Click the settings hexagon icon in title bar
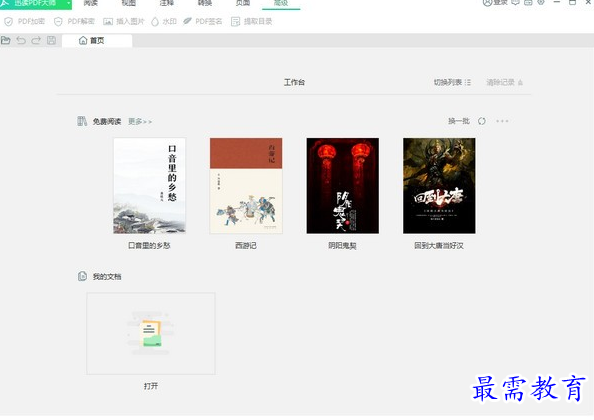This screenshot has height=420, width=594. coord(541,2)
